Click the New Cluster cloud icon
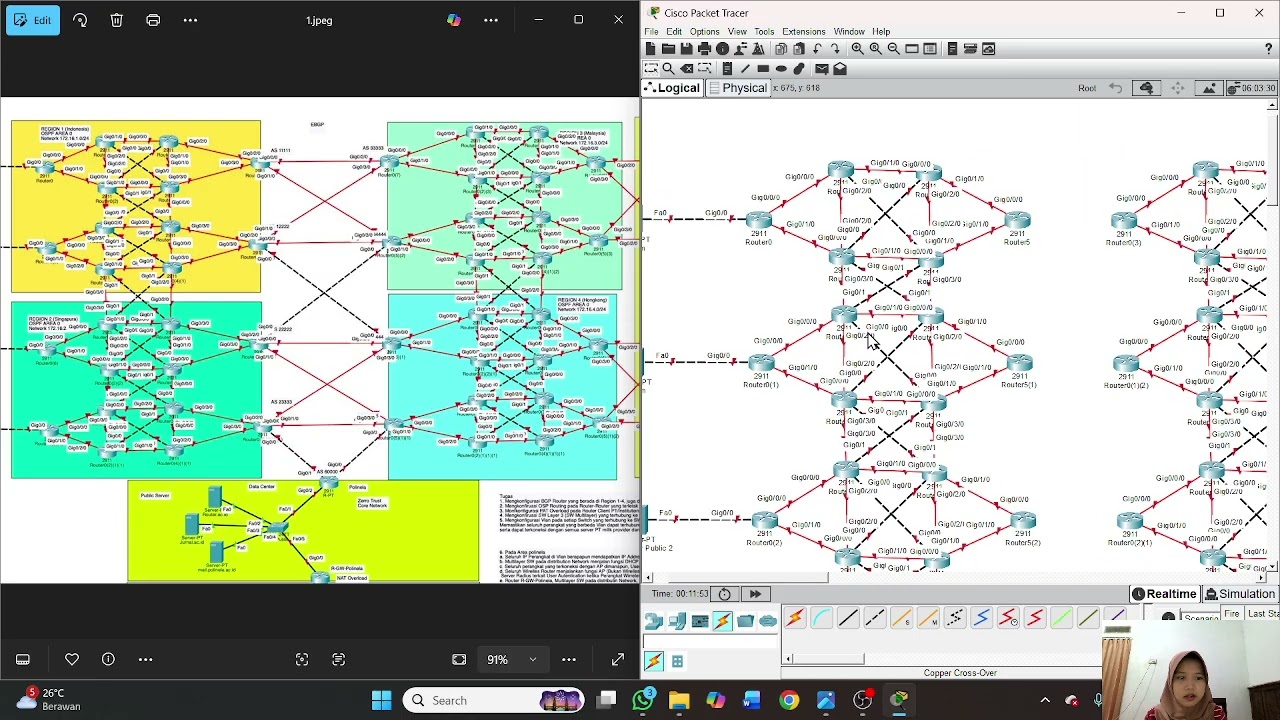 point(1146,88)
